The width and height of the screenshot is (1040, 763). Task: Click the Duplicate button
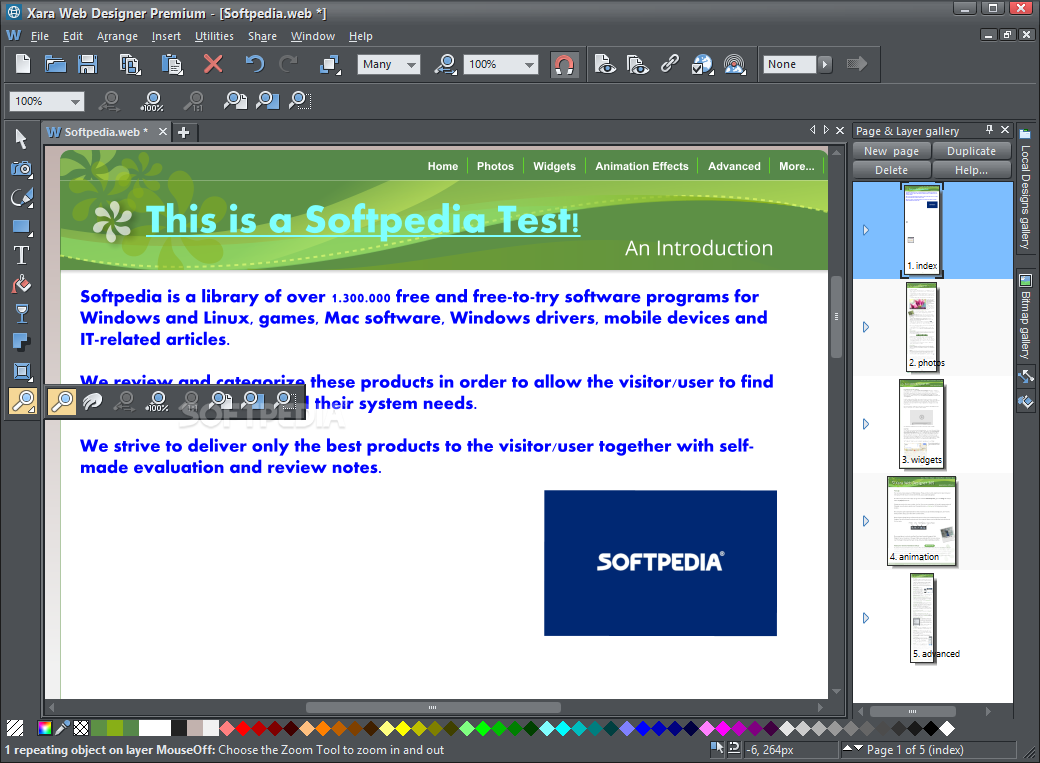(971, 151)
